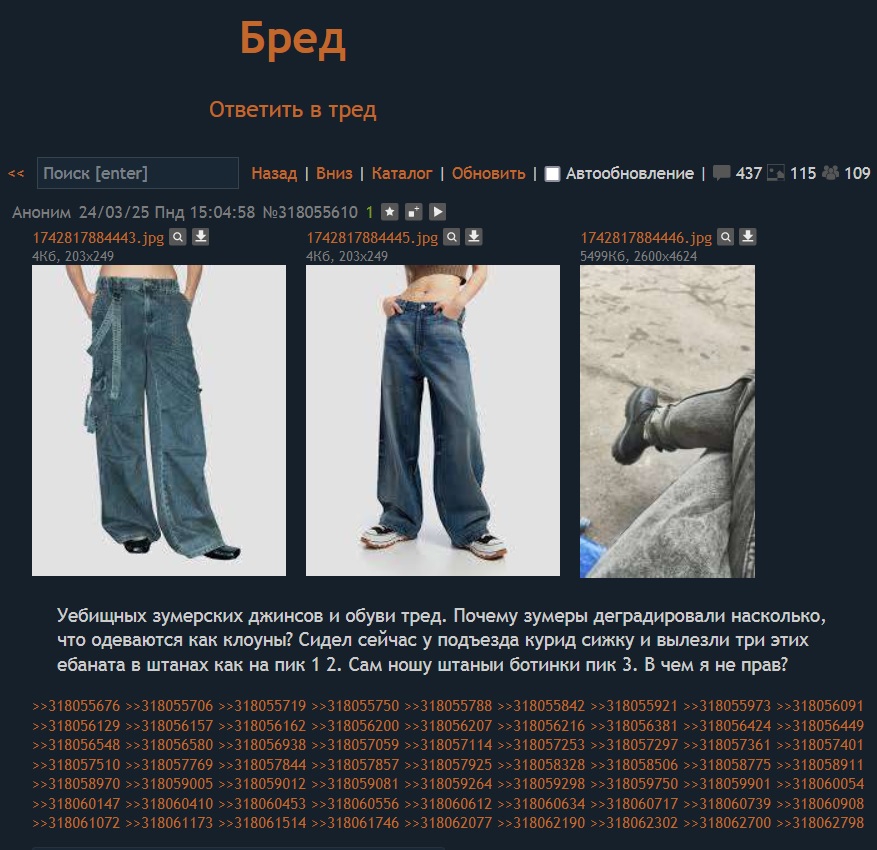Follow reply link >>318060612
Viewport: 877px width, 850px height.
tap(448, 804)
